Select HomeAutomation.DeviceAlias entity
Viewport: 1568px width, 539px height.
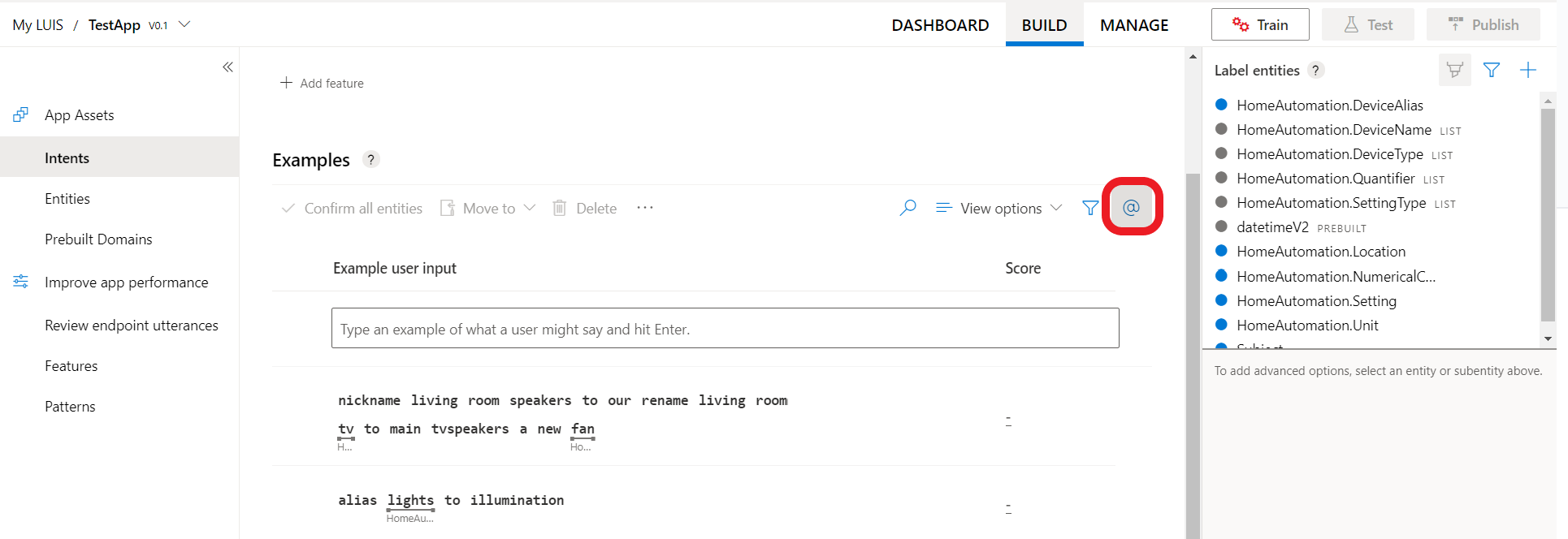[1329, 105]
